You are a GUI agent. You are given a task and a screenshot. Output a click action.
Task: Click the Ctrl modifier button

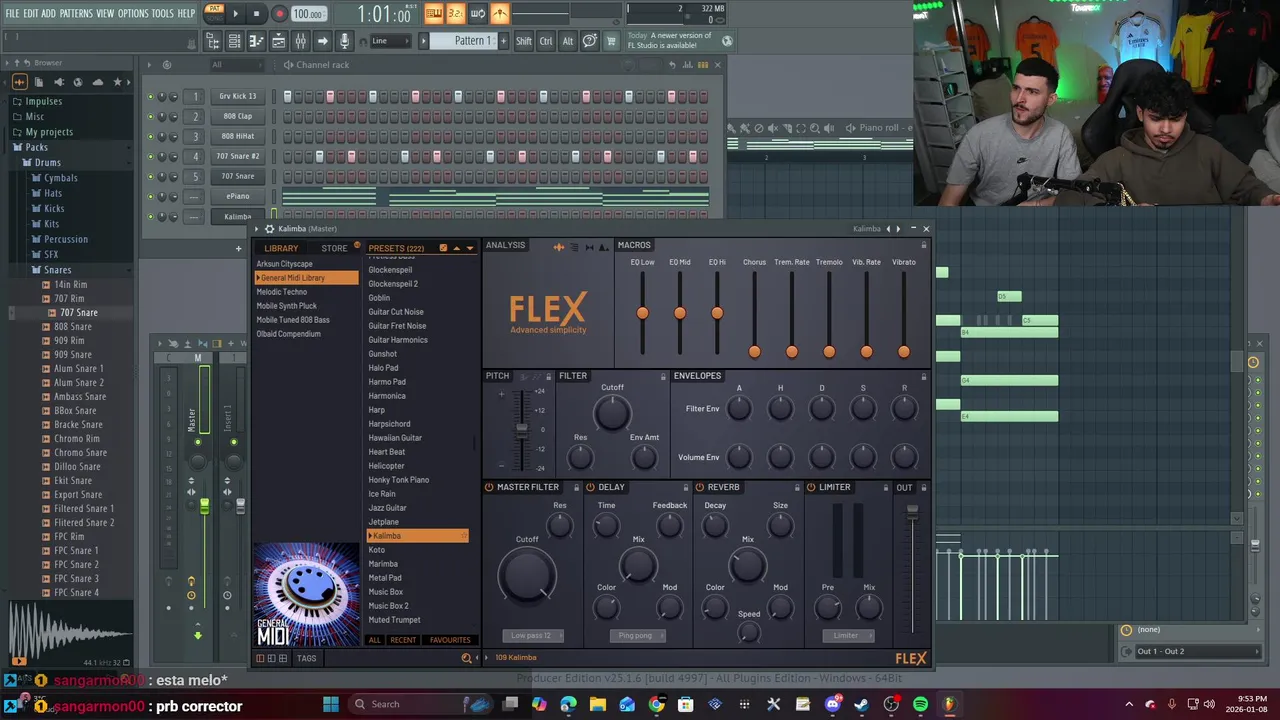(x=546, y=41)
